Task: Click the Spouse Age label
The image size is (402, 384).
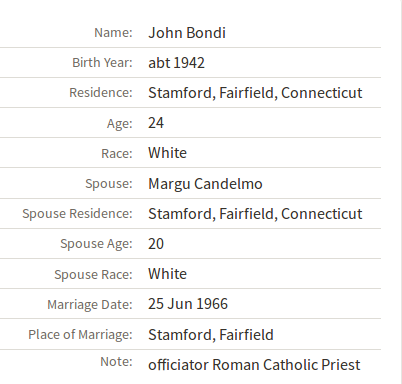Action: click(96, 244)
